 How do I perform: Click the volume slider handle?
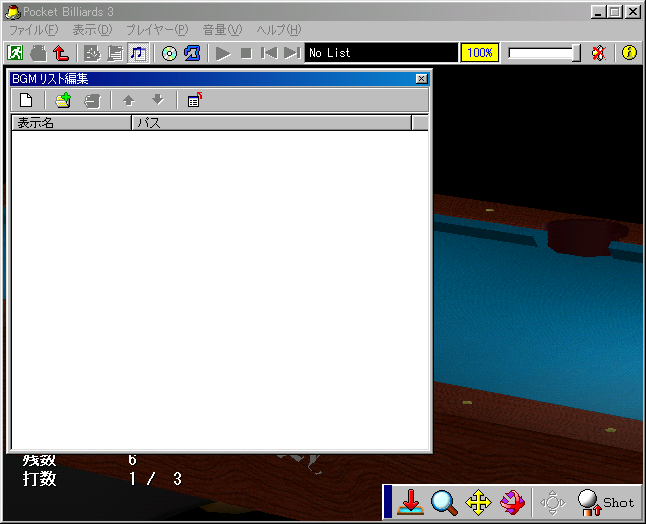click(576, 53)
